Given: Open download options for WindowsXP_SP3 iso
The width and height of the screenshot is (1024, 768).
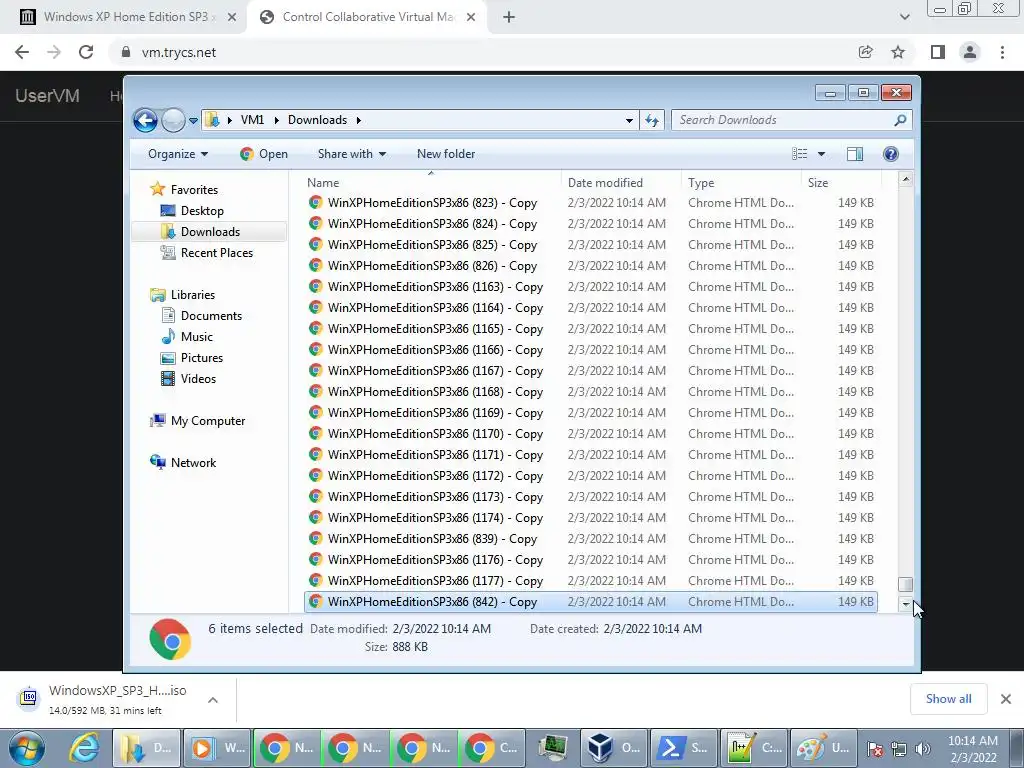Looking at the screenshot, I should [213, 700].
